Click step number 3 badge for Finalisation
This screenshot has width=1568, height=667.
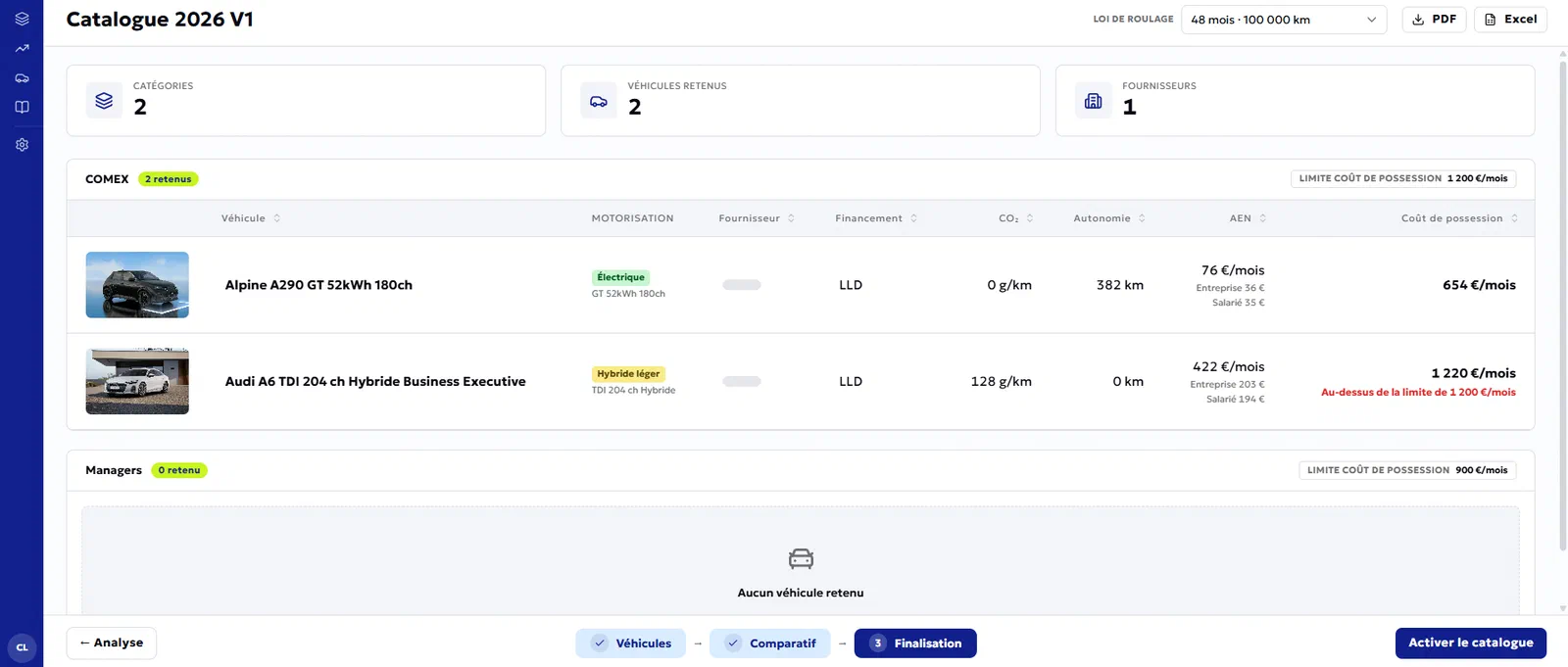pyautogui.click(x=878, y=643)
